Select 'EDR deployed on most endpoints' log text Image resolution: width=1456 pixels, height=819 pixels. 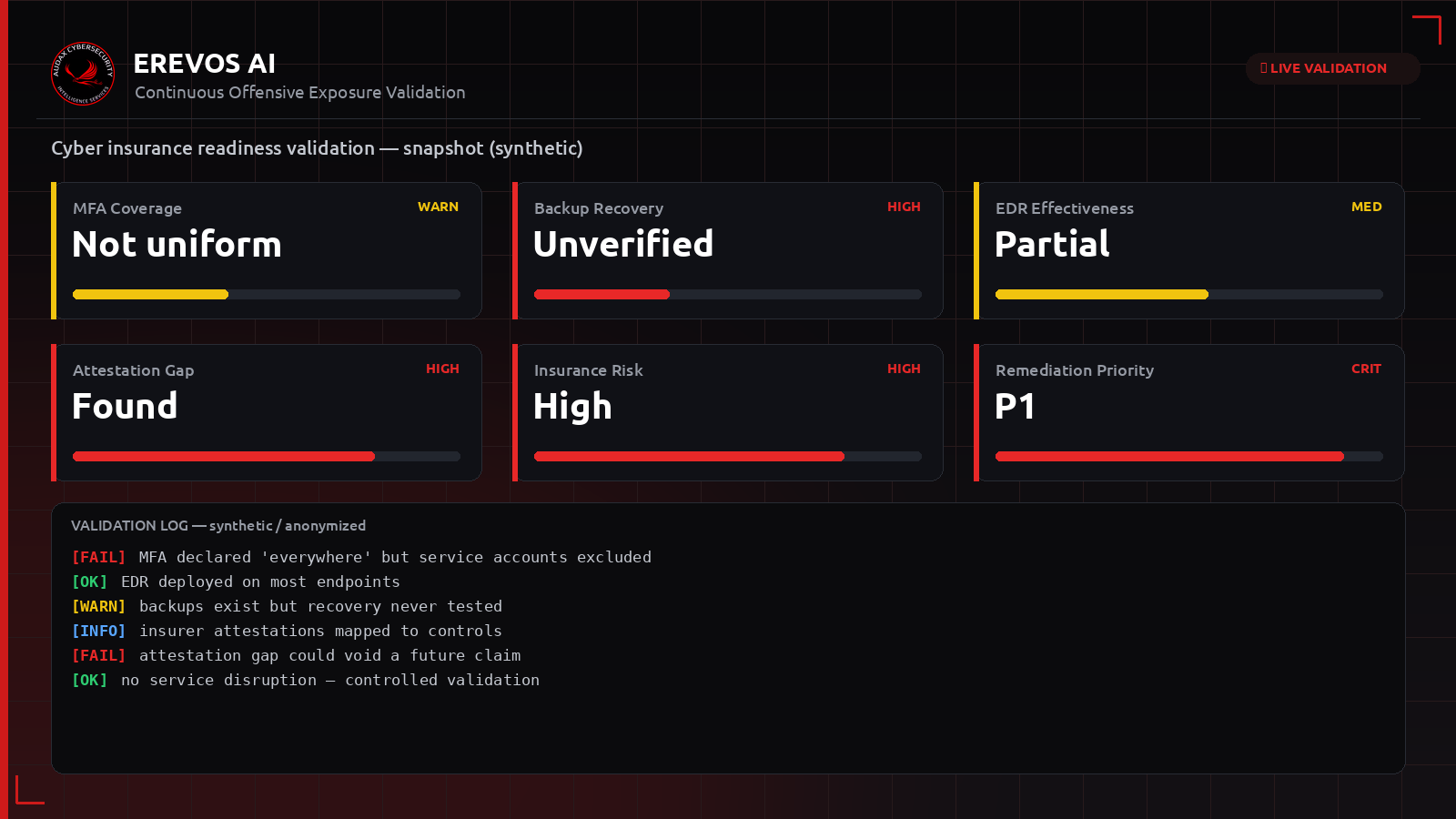pyautogui.click(x=260, y=581)
